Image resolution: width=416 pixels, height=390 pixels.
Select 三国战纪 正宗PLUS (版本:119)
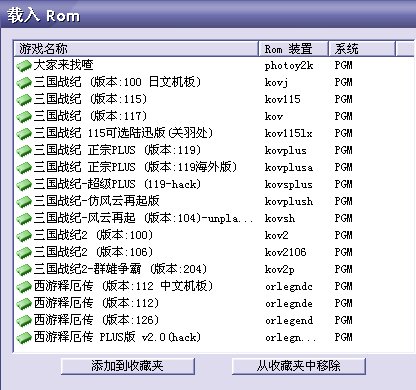tap(117, 150)
